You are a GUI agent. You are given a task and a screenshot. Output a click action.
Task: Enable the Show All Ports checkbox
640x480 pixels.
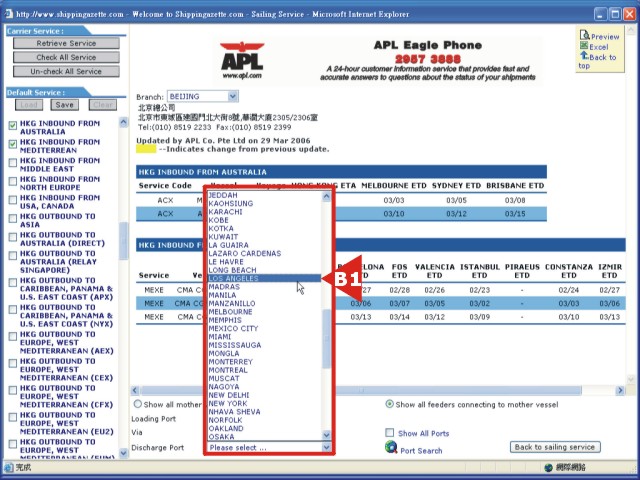(390, 433)
